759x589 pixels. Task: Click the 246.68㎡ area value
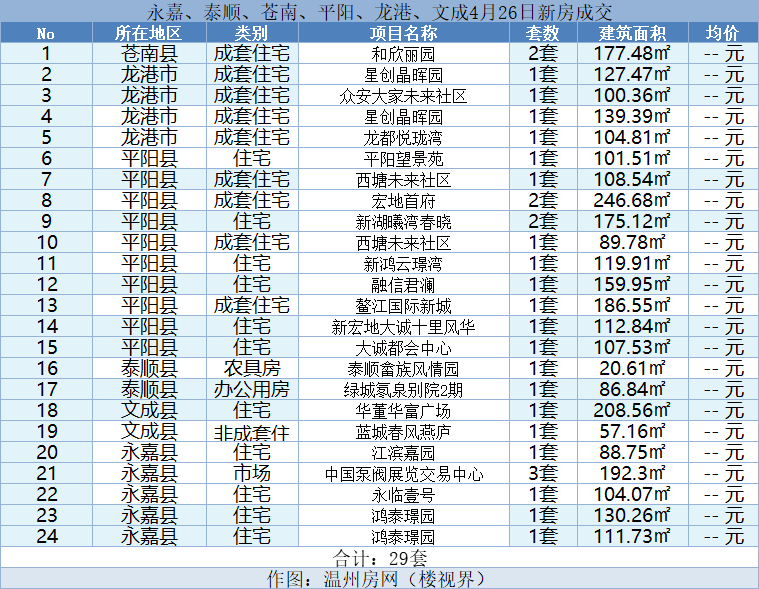click(632, 200)
